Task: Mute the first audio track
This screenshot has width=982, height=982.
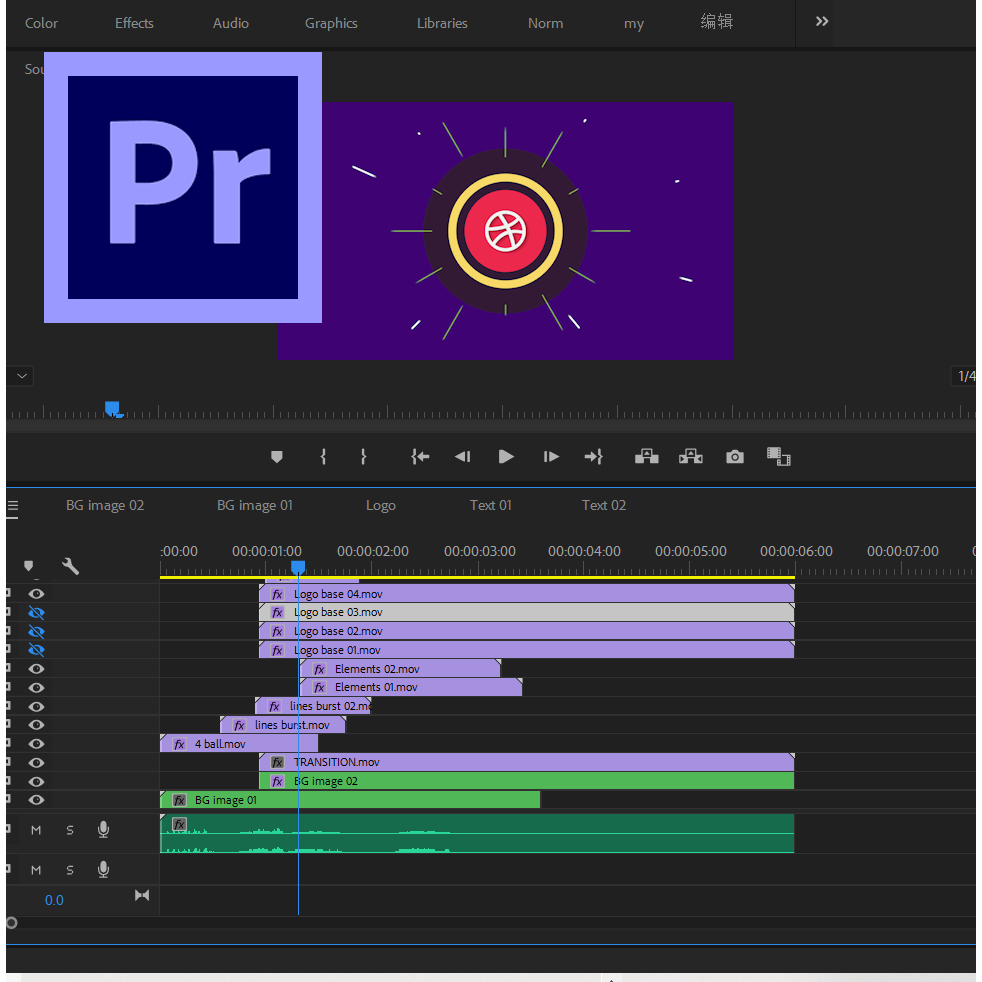Action: point(36,830)
